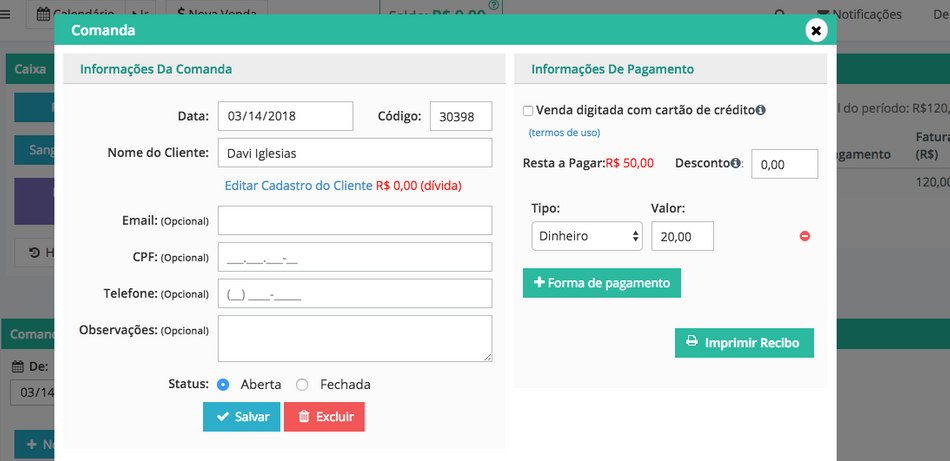Click the help icon next to Saldo

click(494, 6)
